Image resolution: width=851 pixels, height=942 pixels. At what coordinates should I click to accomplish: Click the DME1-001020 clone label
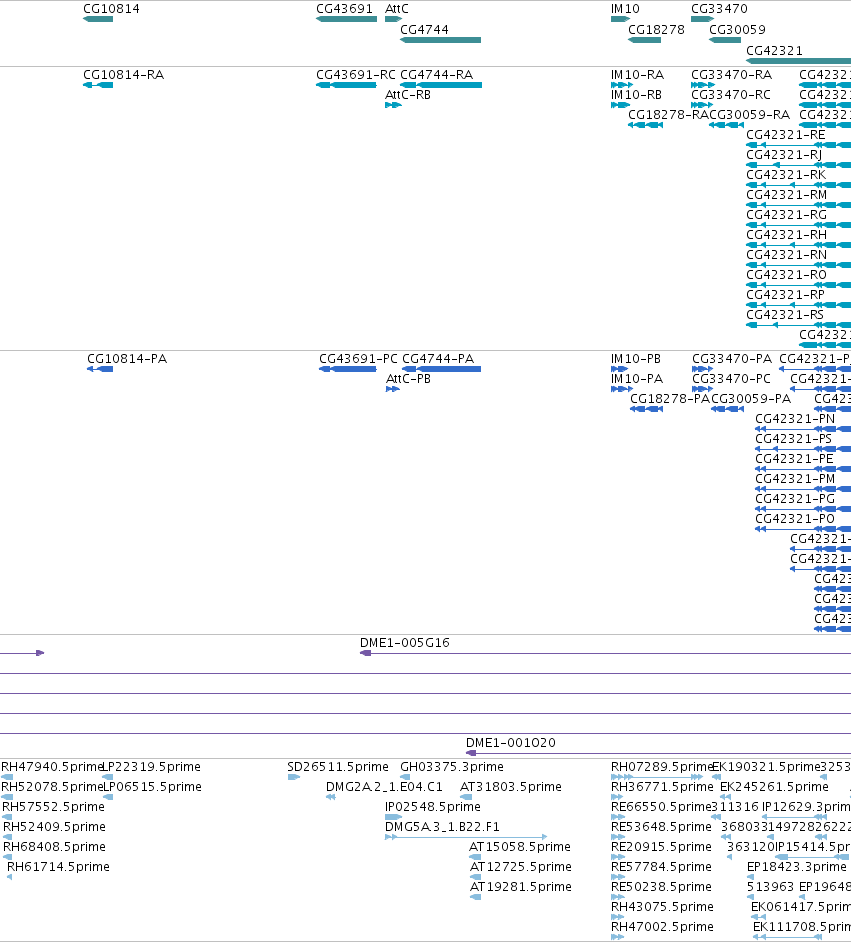pos(510,743)
